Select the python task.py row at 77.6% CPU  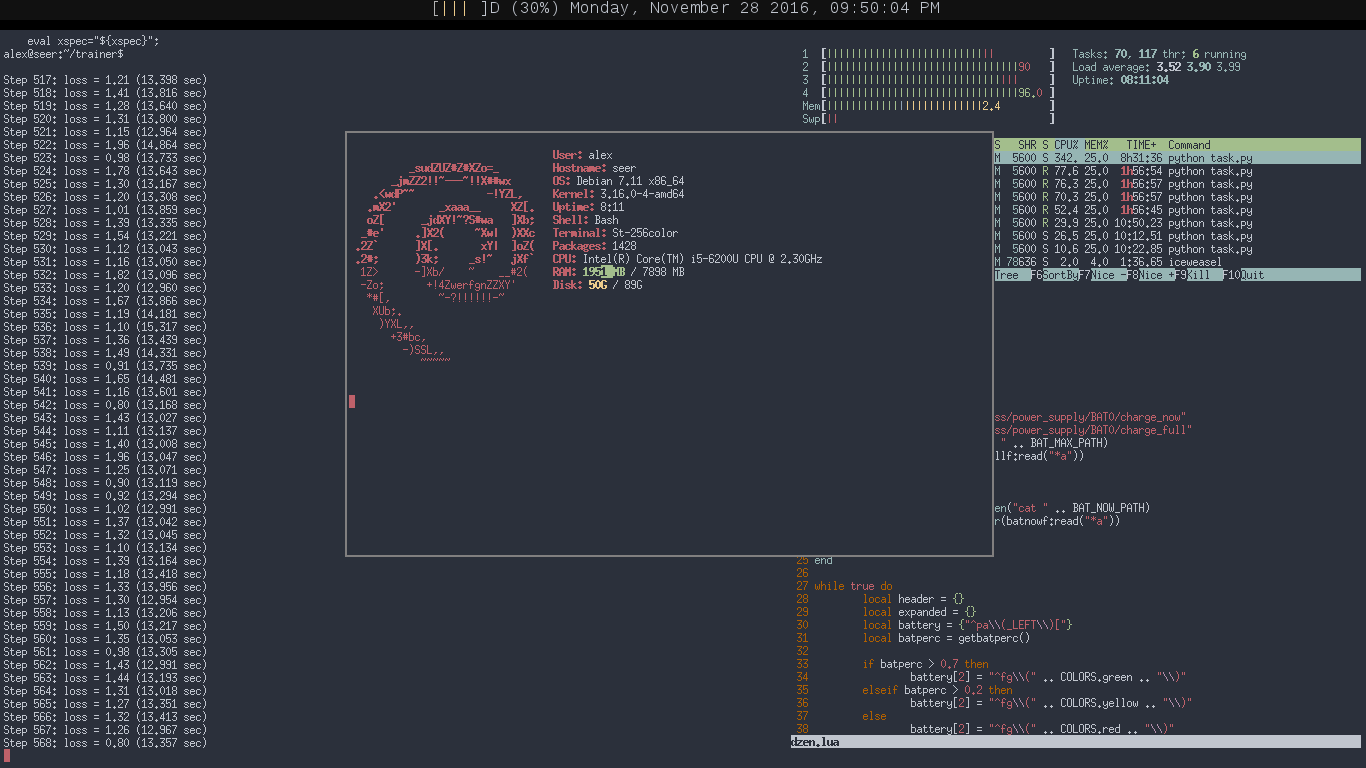1177,171
